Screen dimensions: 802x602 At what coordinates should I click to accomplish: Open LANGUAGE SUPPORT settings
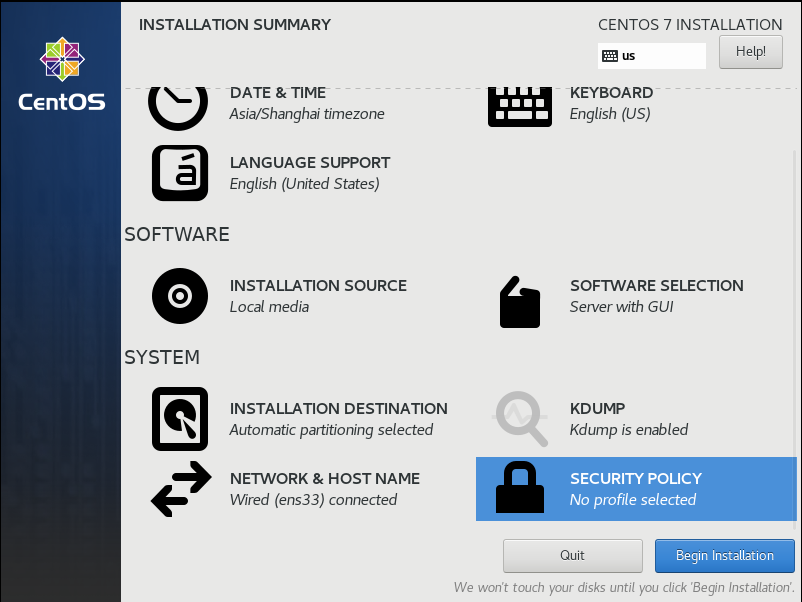[309, 163]
